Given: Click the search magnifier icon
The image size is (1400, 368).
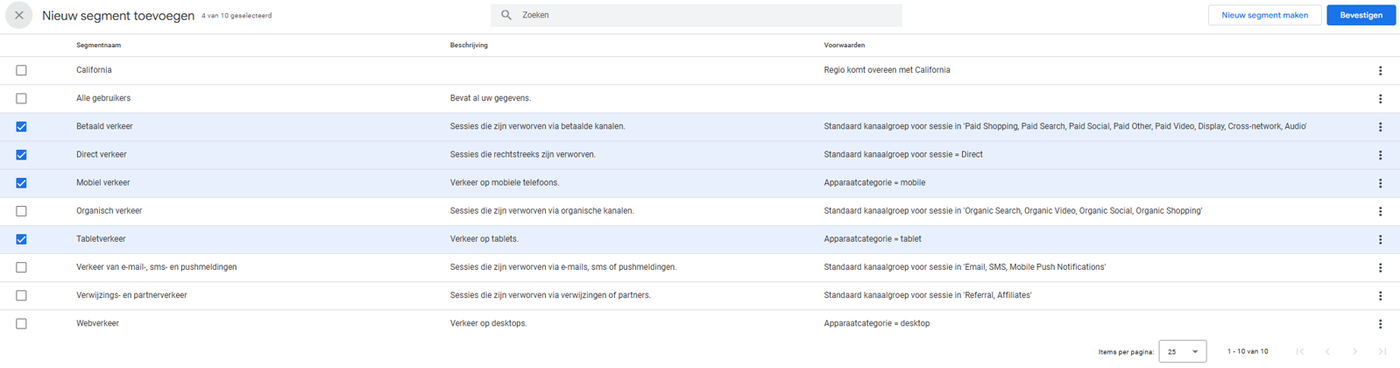Looking at the screenshot, I should tap(507, 15).
